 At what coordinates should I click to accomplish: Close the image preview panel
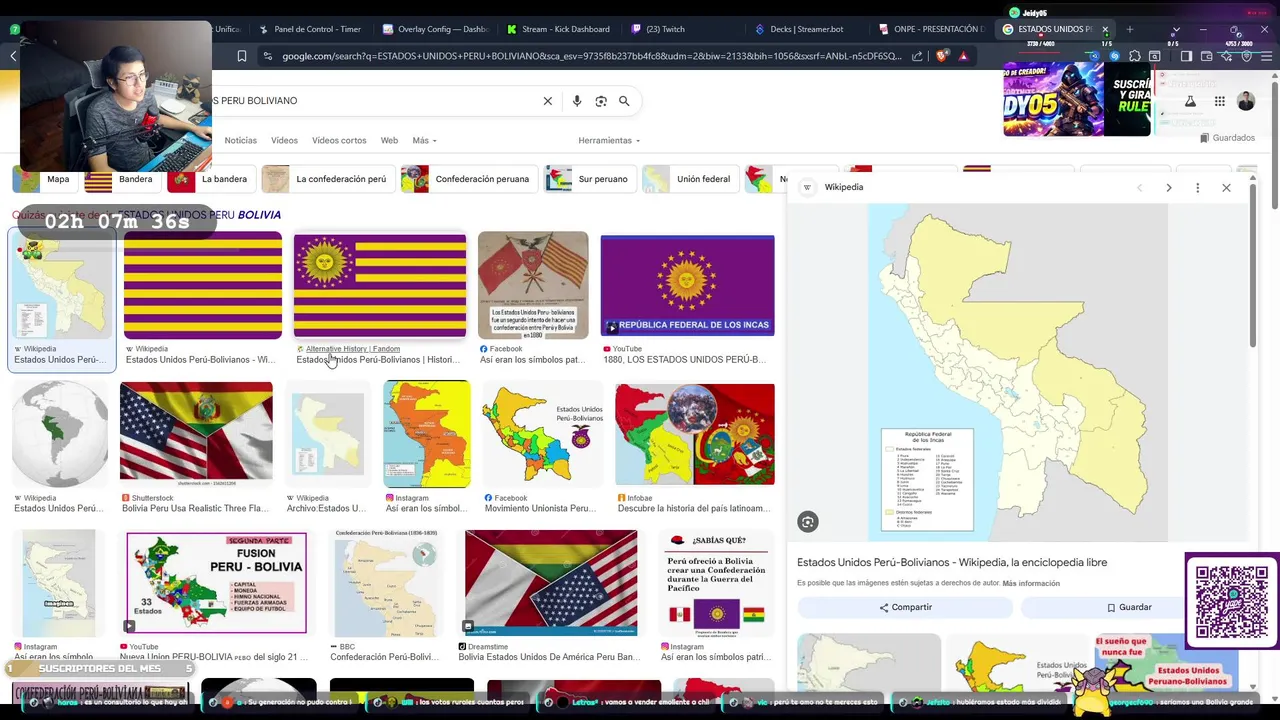point(1226,188)
